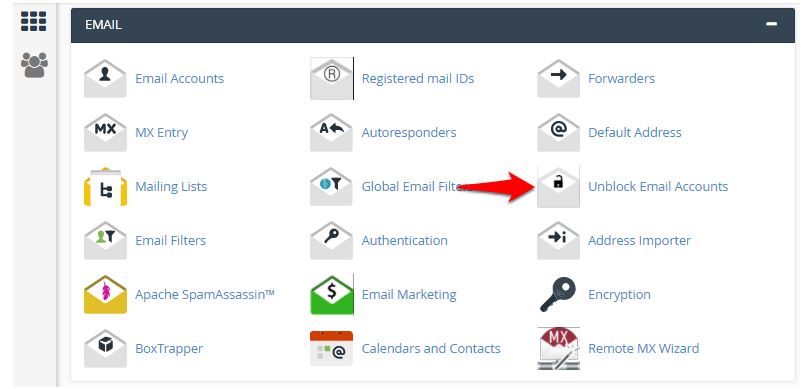Click the Email Filters link

(x=170, y=241)
